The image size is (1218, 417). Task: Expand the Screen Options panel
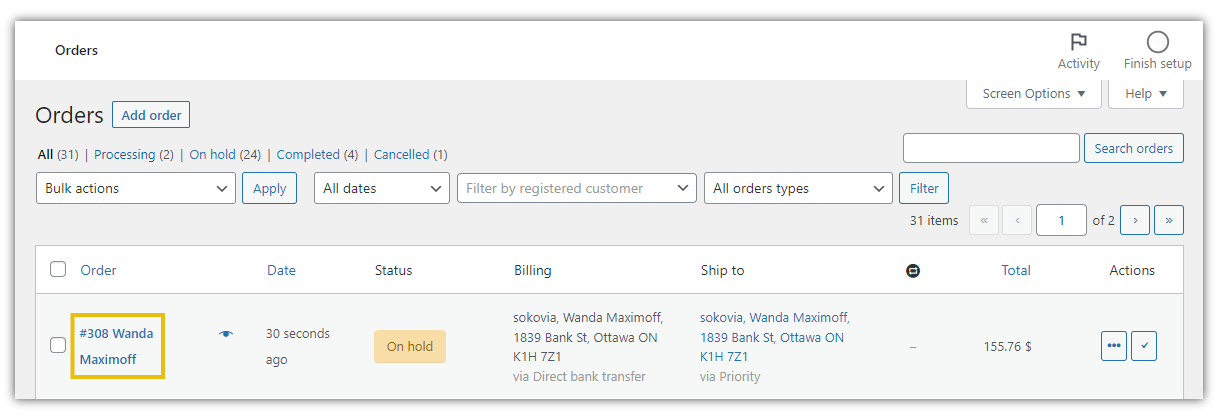point(1034,94)
